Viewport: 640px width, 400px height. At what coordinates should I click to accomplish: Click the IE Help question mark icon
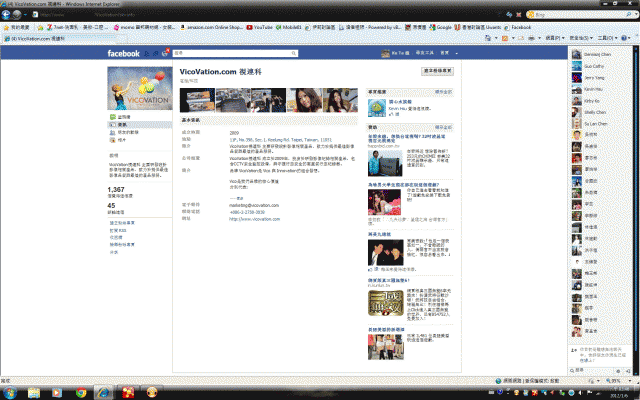[624, 38]
